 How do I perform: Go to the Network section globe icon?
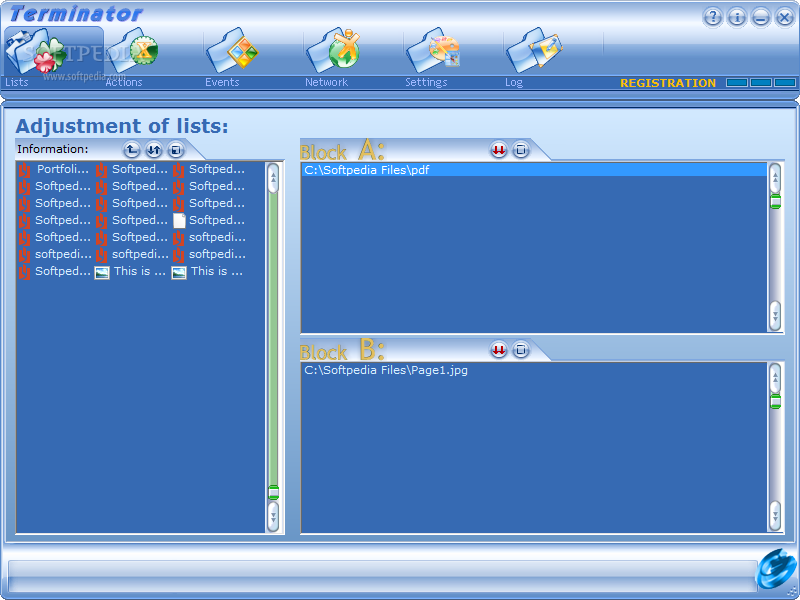pyautogui.click(x=334, y=50)
